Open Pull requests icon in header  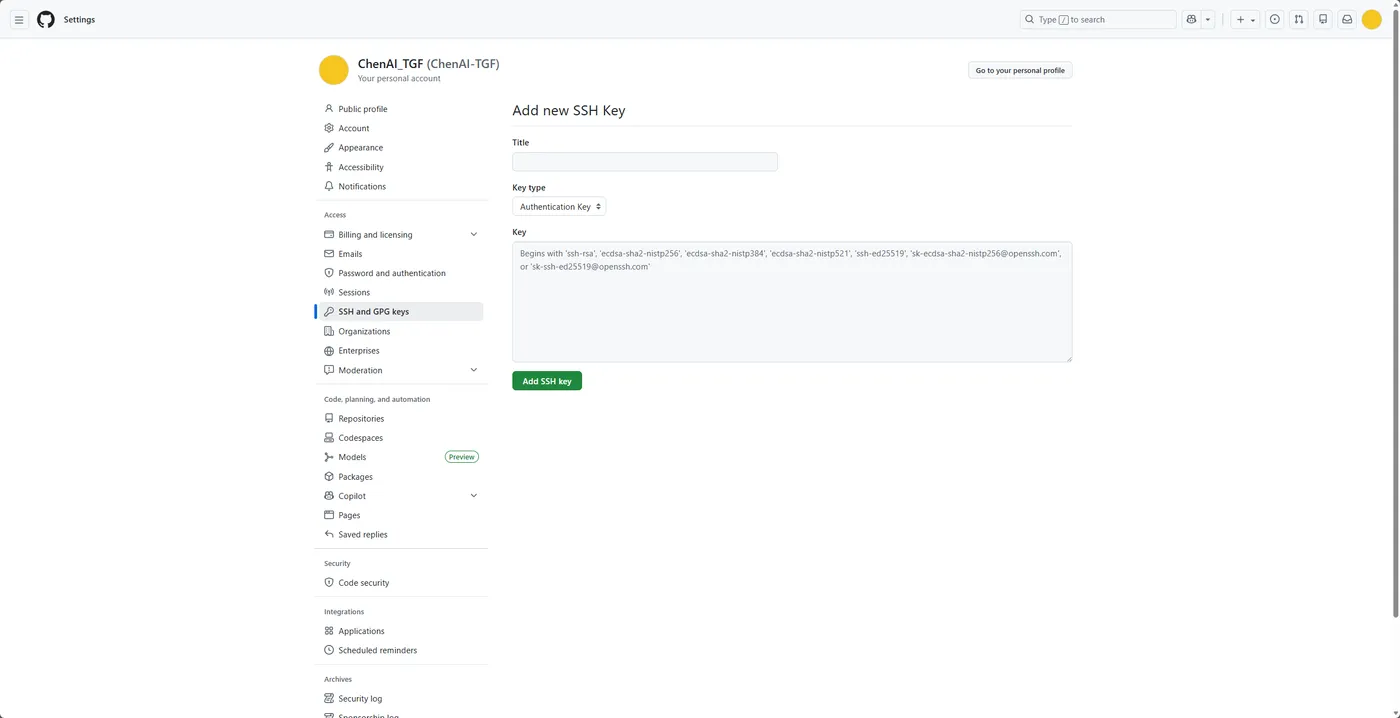[x=1298, y=20]
